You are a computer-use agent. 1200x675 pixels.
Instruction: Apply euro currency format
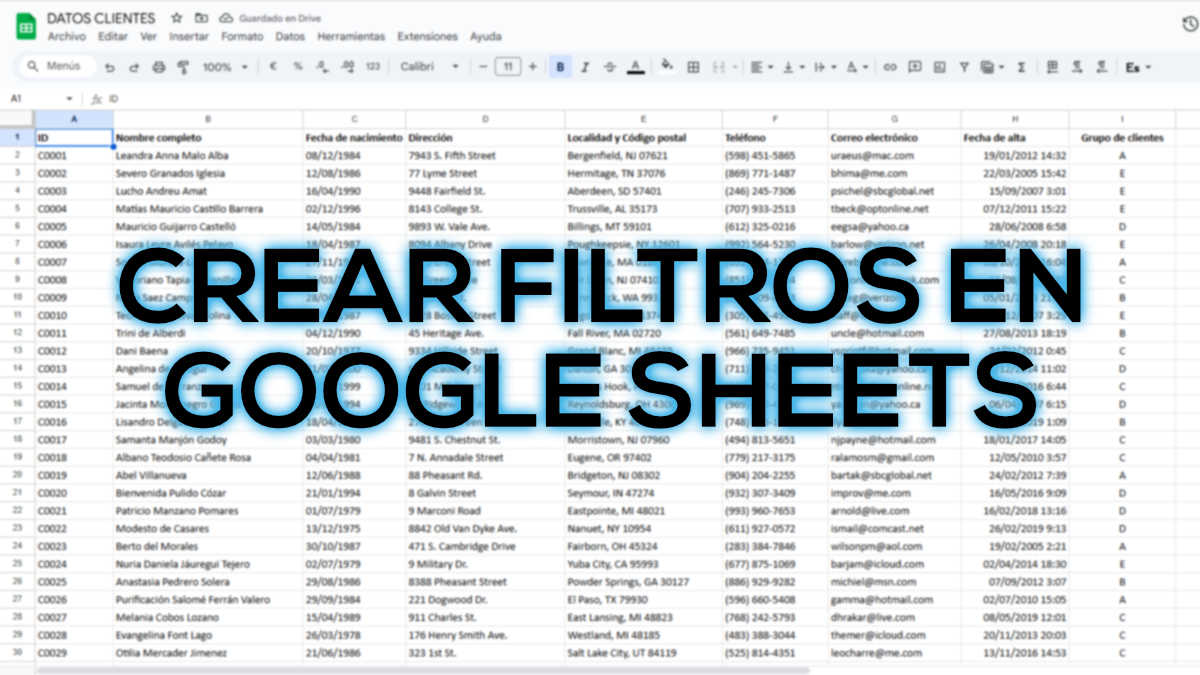pos(273,67)
